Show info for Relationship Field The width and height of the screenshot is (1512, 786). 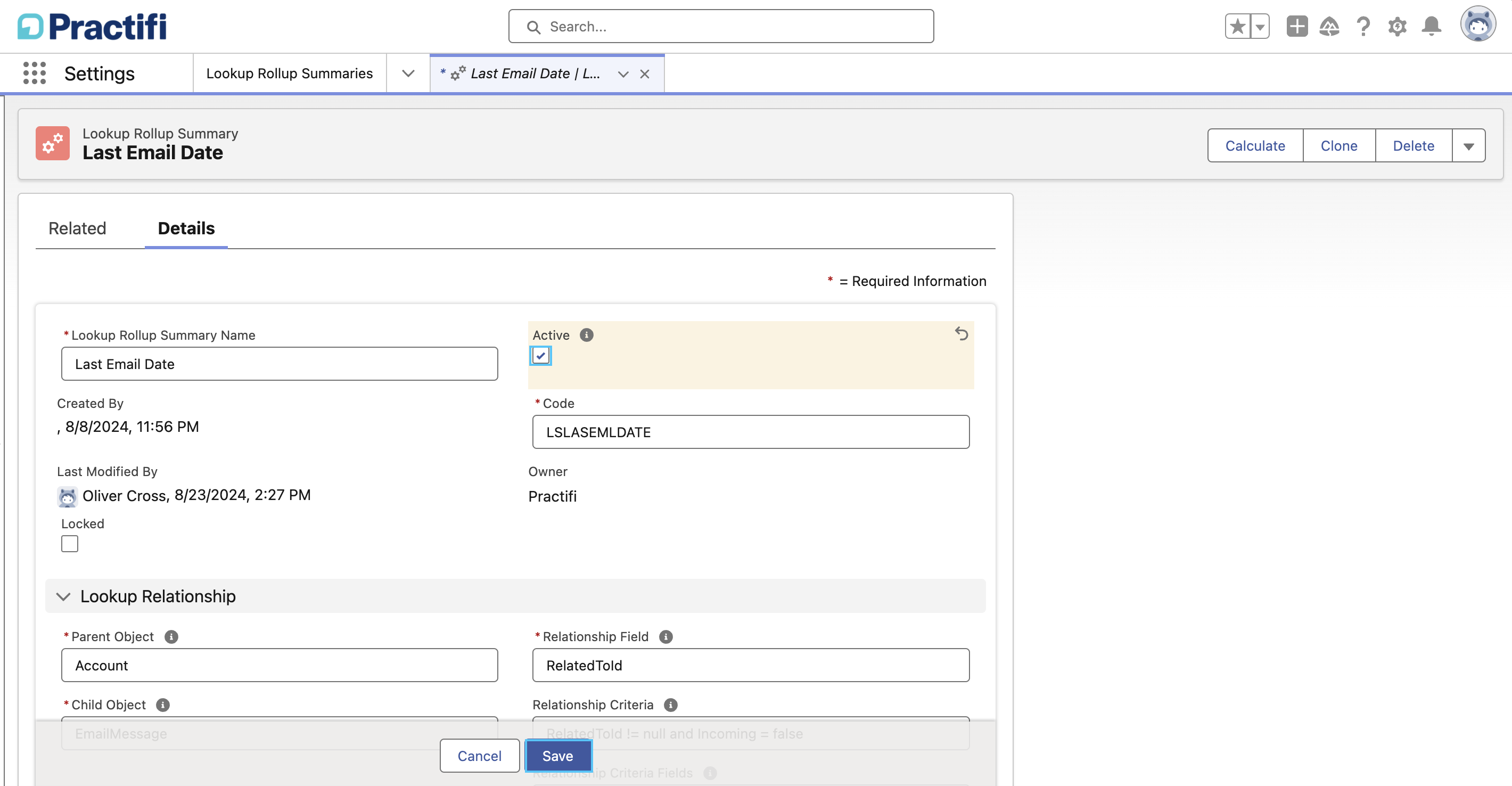665,637
